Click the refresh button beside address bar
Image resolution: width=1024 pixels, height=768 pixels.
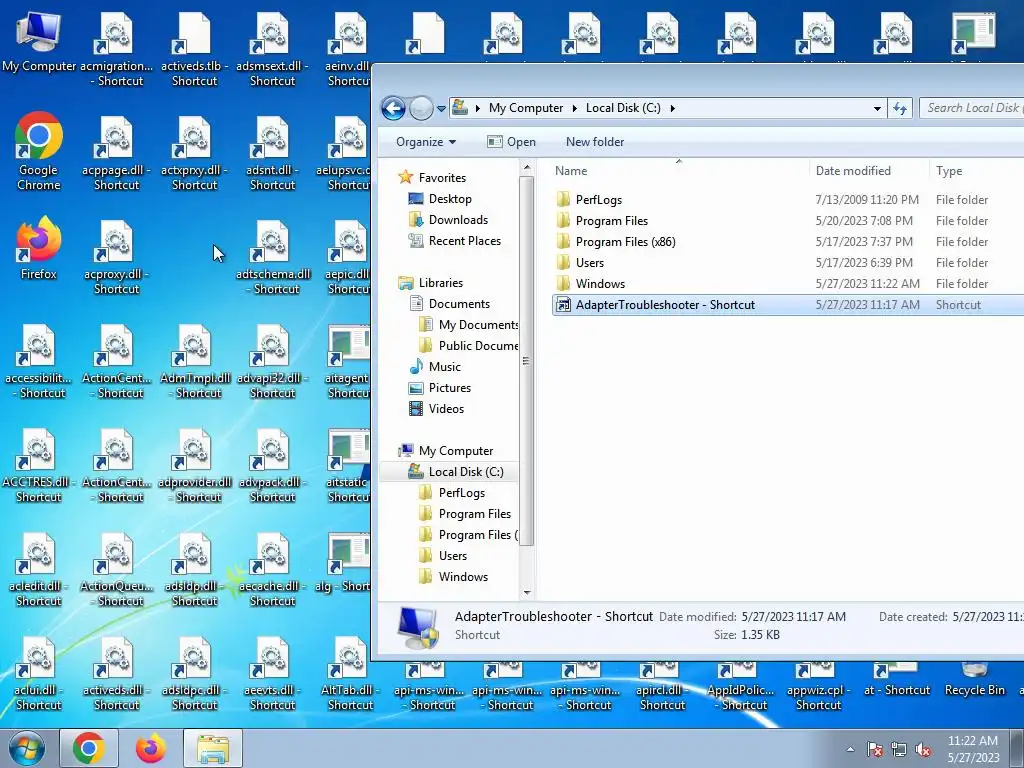click(900, 108)
